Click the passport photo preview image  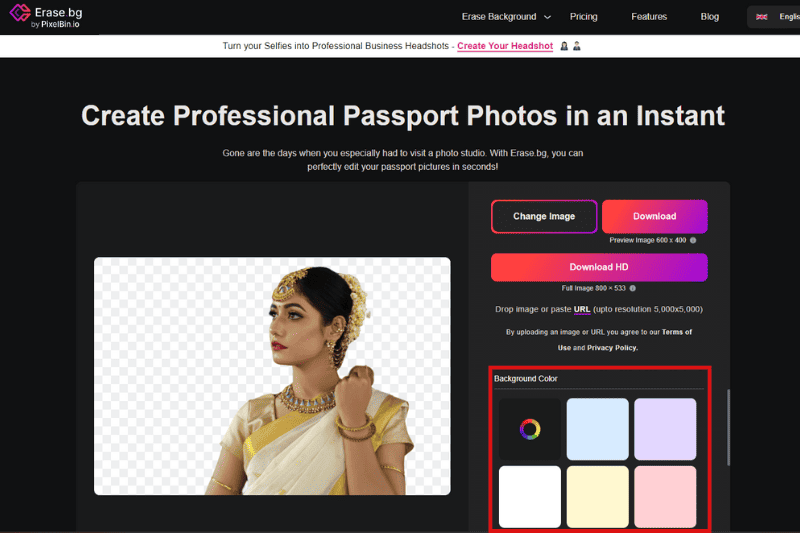pyautogui.click(x=272, y=376)
